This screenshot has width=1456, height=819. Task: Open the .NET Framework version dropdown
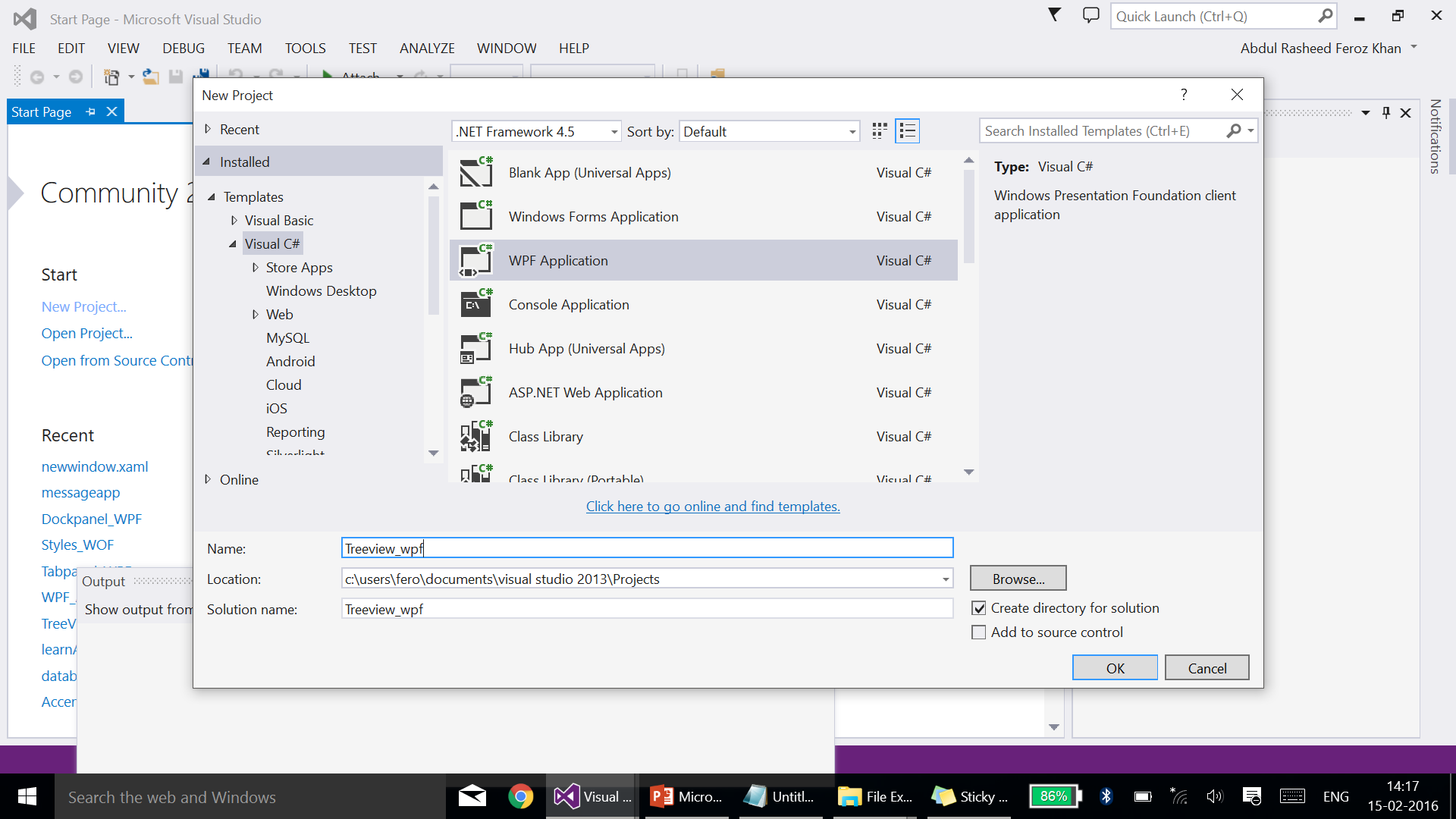coord(536,131)
